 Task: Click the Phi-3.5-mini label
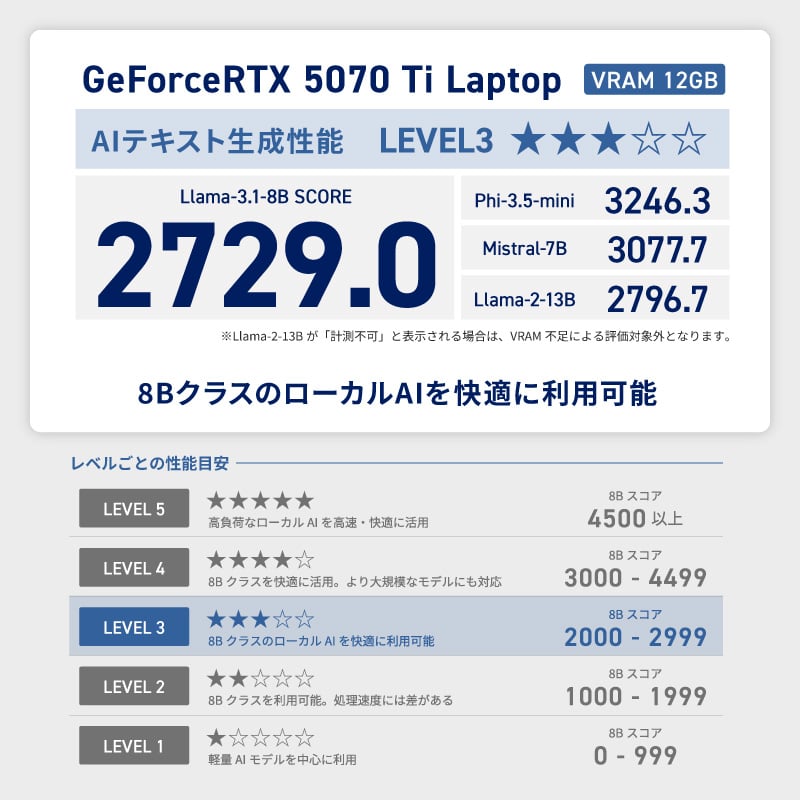coord(524,201)
